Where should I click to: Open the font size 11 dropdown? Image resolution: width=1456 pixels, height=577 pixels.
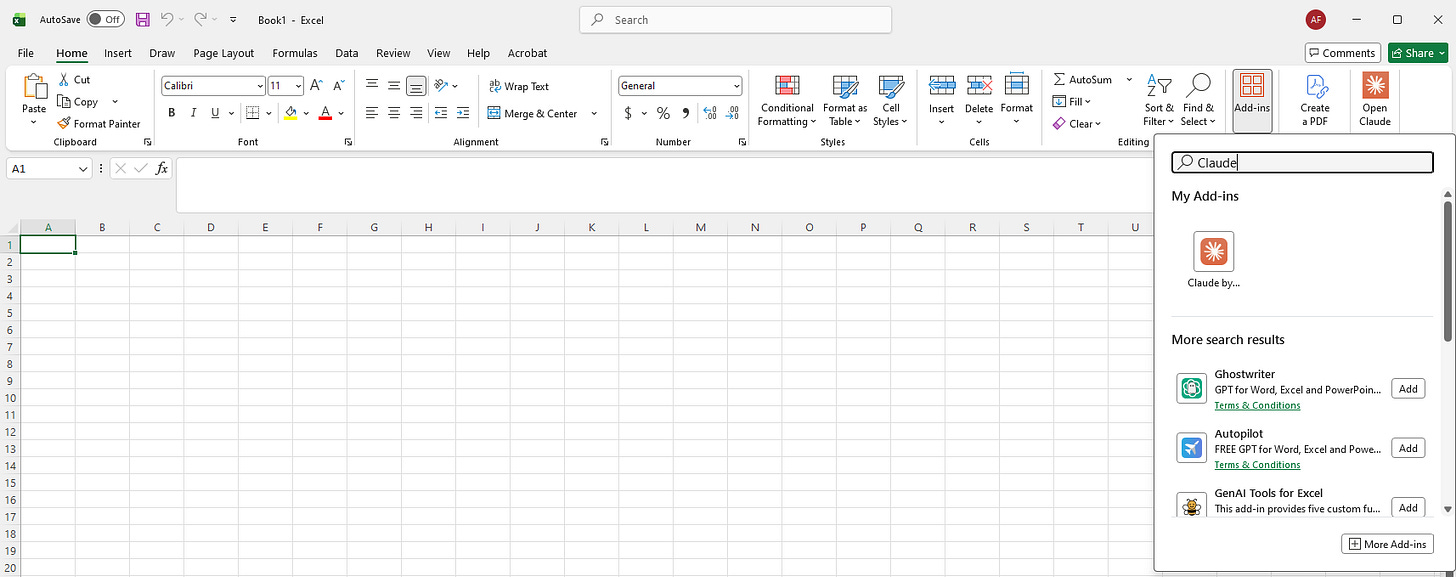[x=299, y=86]
